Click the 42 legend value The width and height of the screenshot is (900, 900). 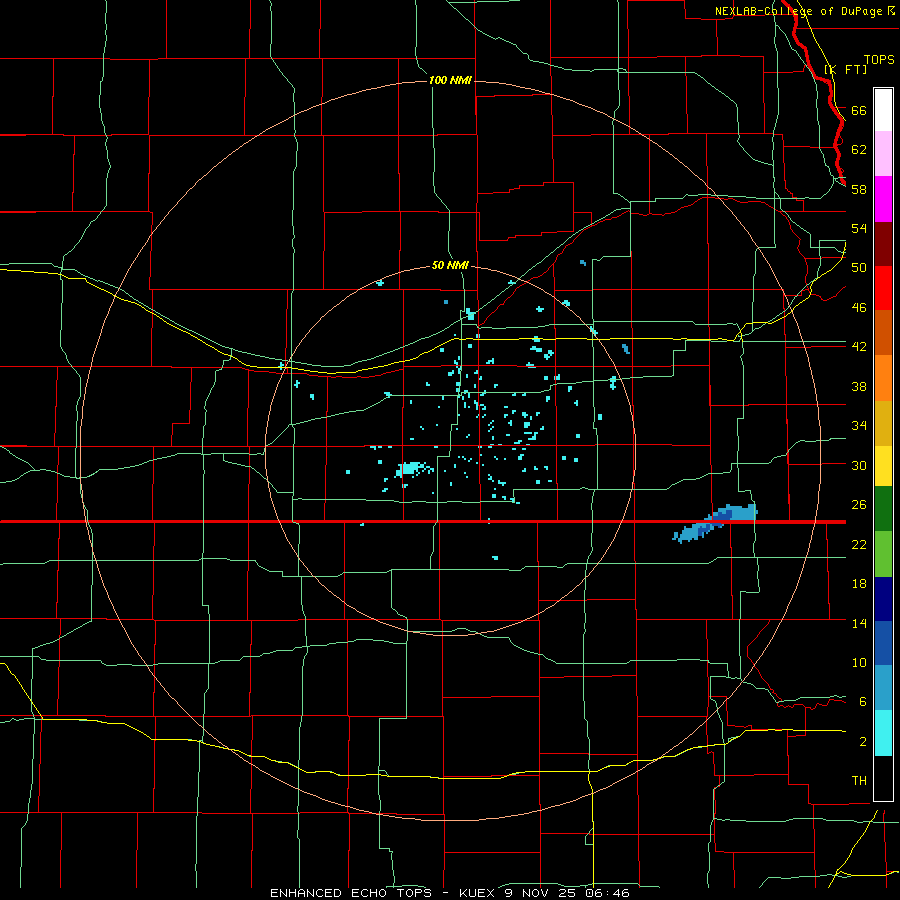tap(859, 346)
